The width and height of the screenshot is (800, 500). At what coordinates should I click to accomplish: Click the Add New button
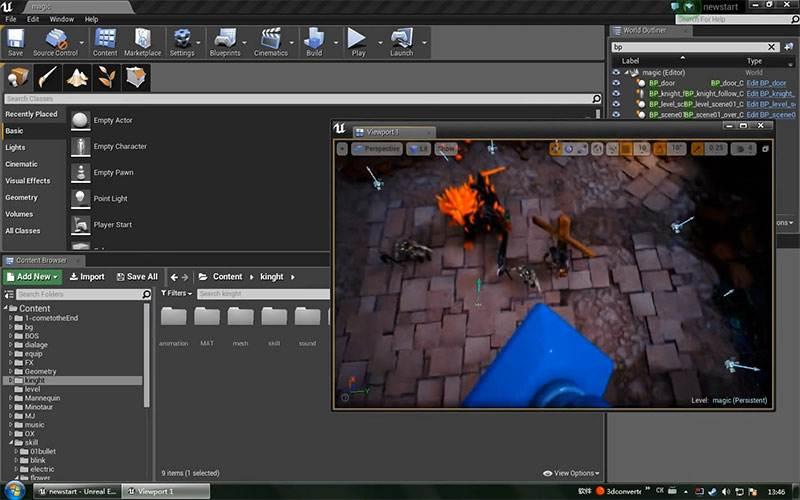click(32, 277)
